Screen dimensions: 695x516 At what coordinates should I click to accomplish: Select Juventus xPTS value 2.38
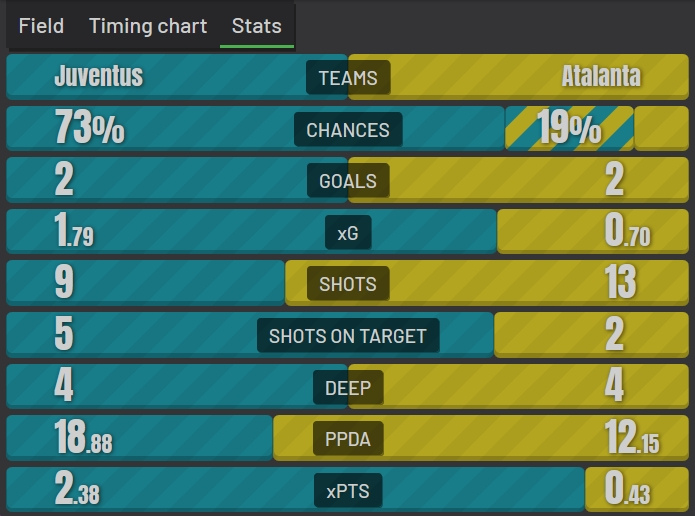point(77,488)
